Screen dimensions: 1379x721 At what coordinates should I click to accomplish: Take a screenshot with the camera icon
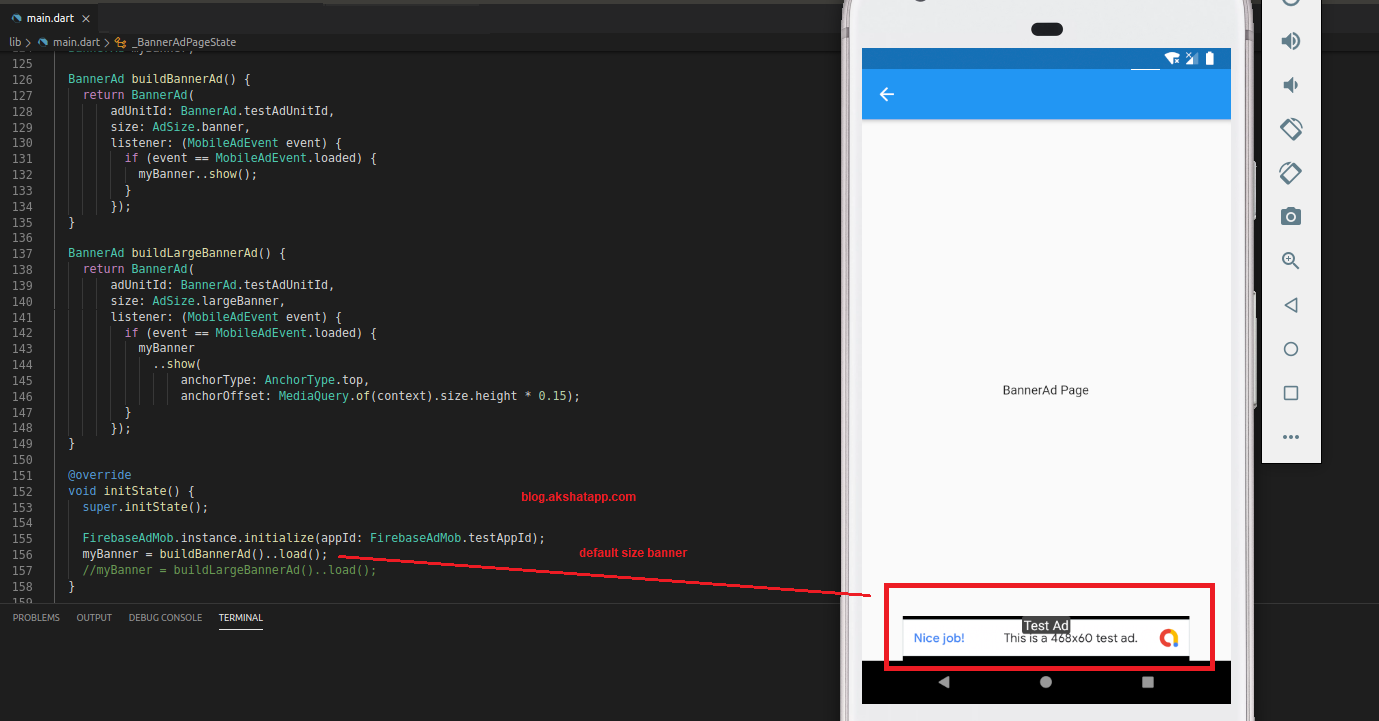(1290, 217)
